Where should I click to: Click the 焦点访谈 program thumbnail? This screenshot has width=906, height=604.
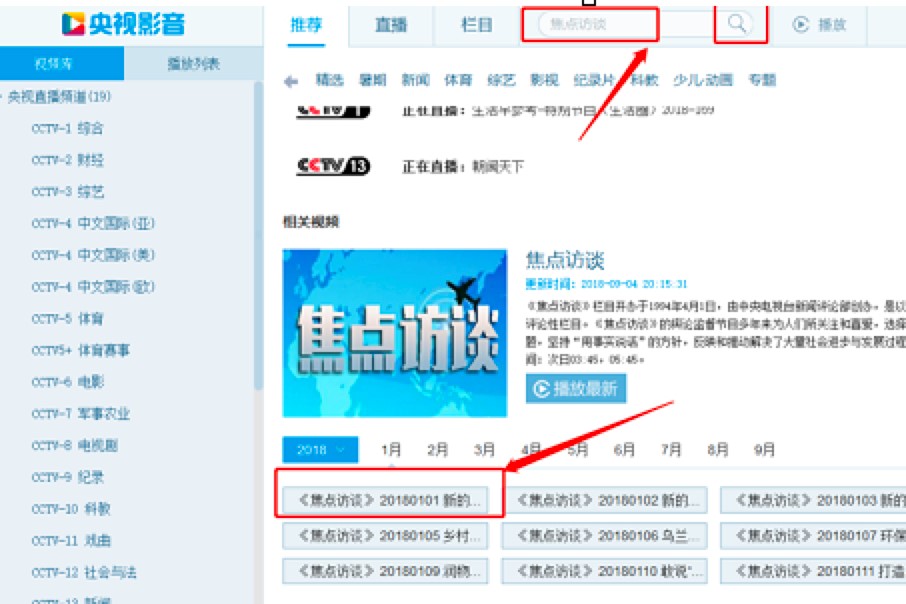coord(395,333)
